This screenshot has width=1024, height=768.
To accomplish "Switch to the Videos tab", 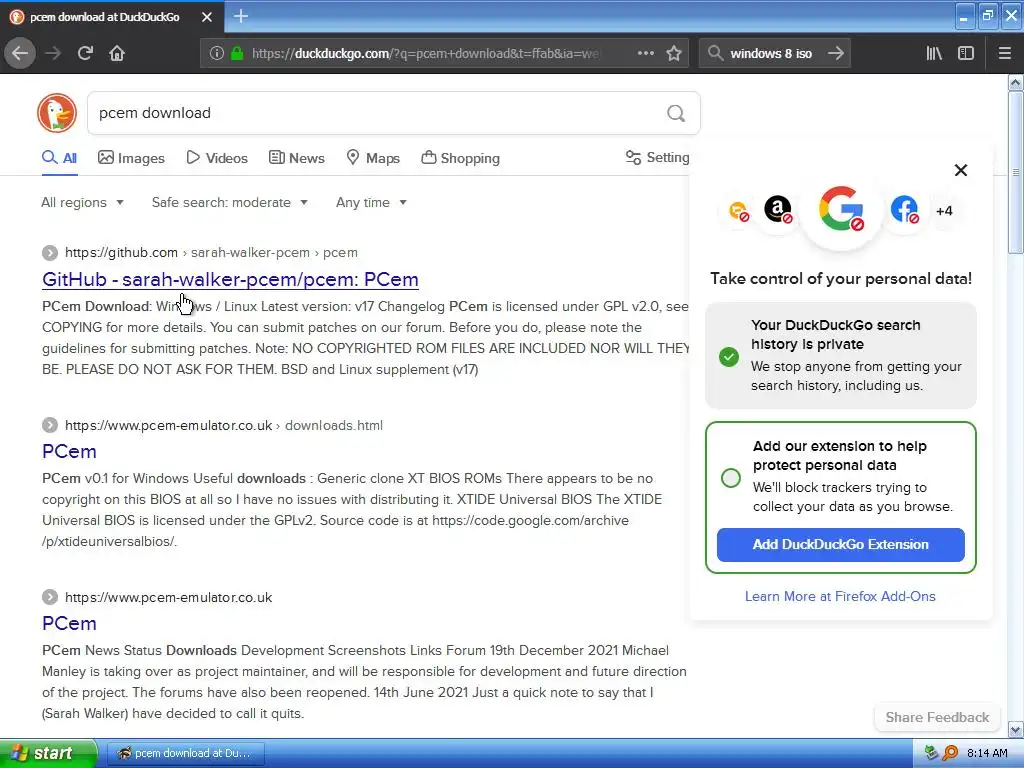I will [x=217, y=158].
